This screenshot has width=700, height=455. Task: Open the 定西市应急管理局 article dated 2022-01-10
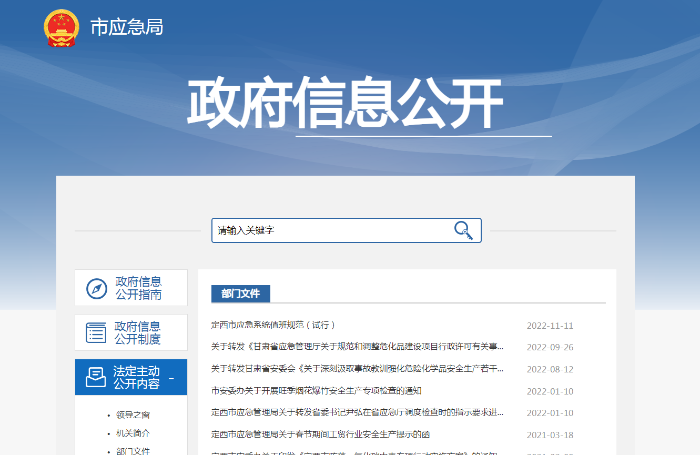357,413
